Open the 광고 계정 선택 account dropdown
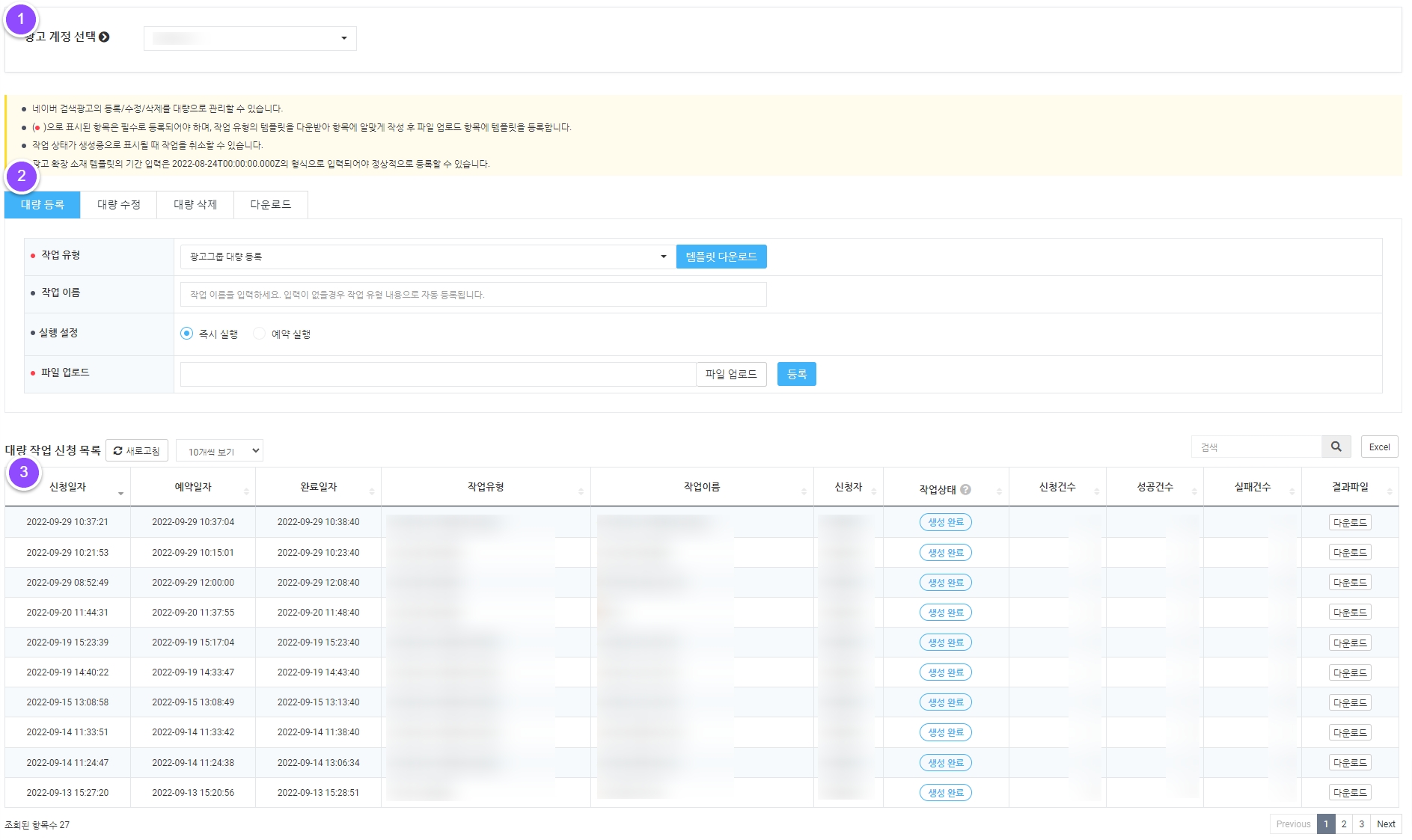The height and width of the screenshot is (840, 1412). click(x=250, y=38)
